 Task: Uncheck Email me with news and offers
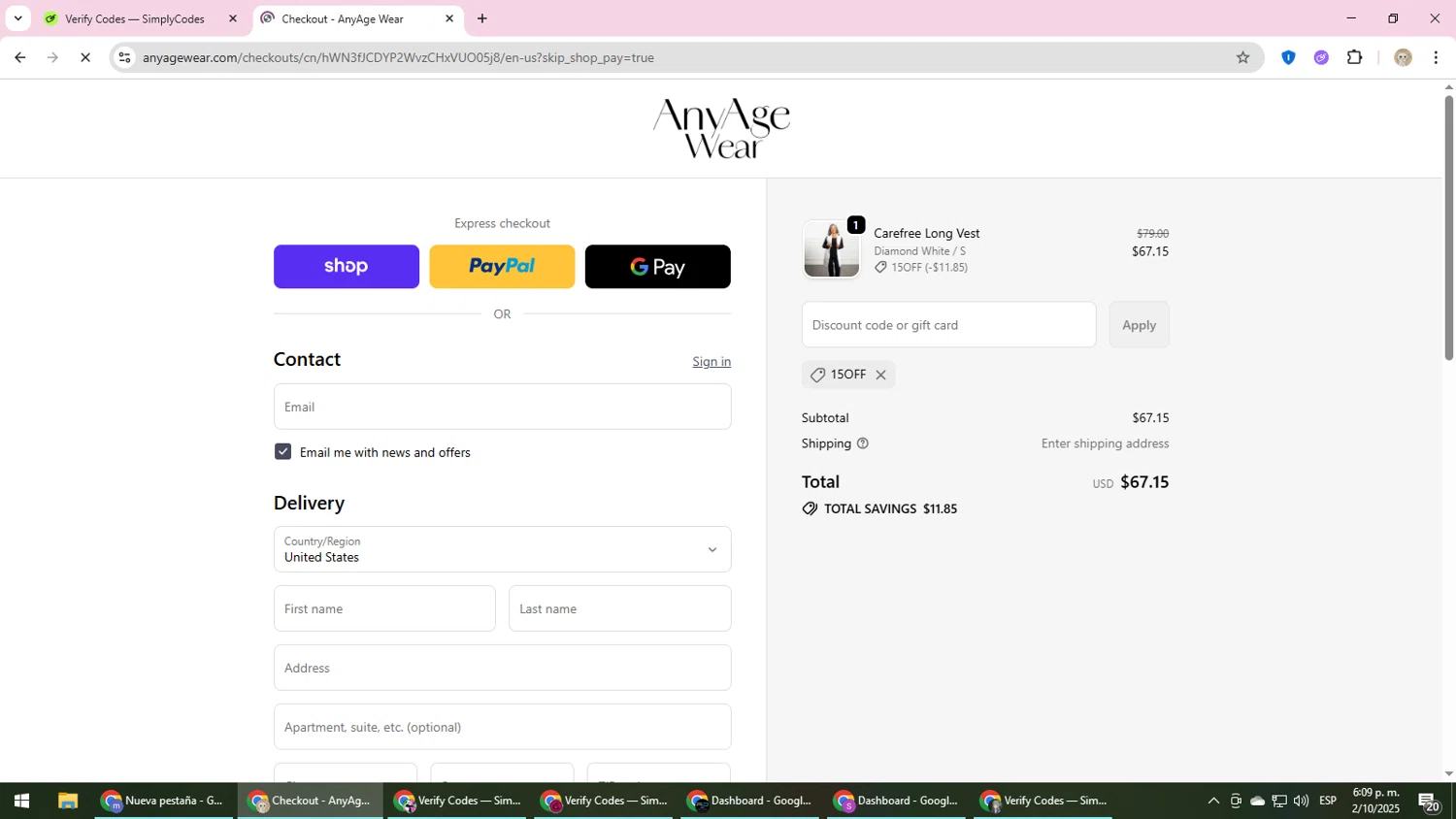[282, 451]
